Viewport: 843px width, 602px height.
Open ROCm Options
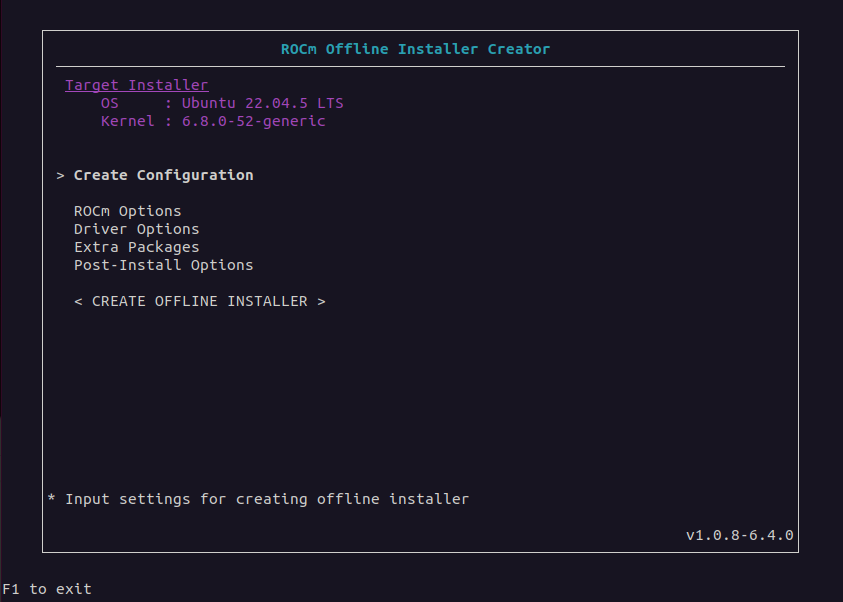[x=127, y=211]
